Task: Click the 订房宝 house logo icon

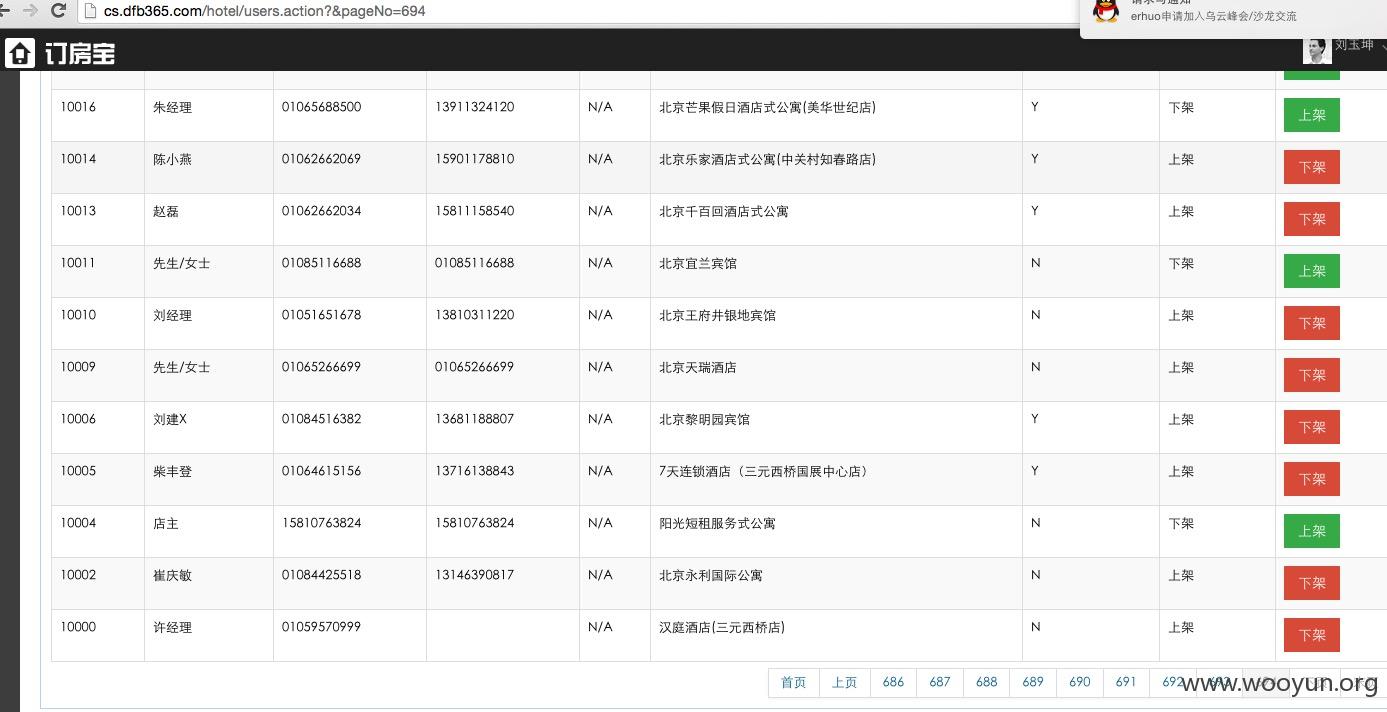Action: [20, 53]
